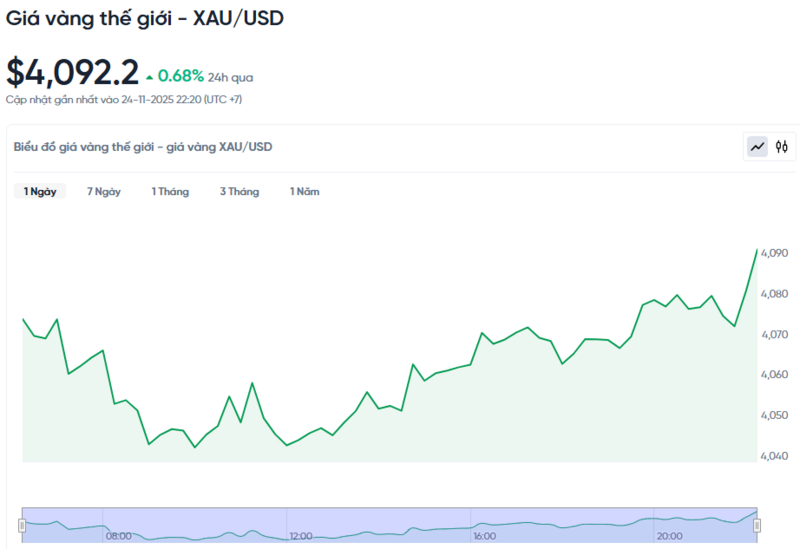Switch to line chart view
This screenshot has width=800, height=549.
(x=757, y=147)
